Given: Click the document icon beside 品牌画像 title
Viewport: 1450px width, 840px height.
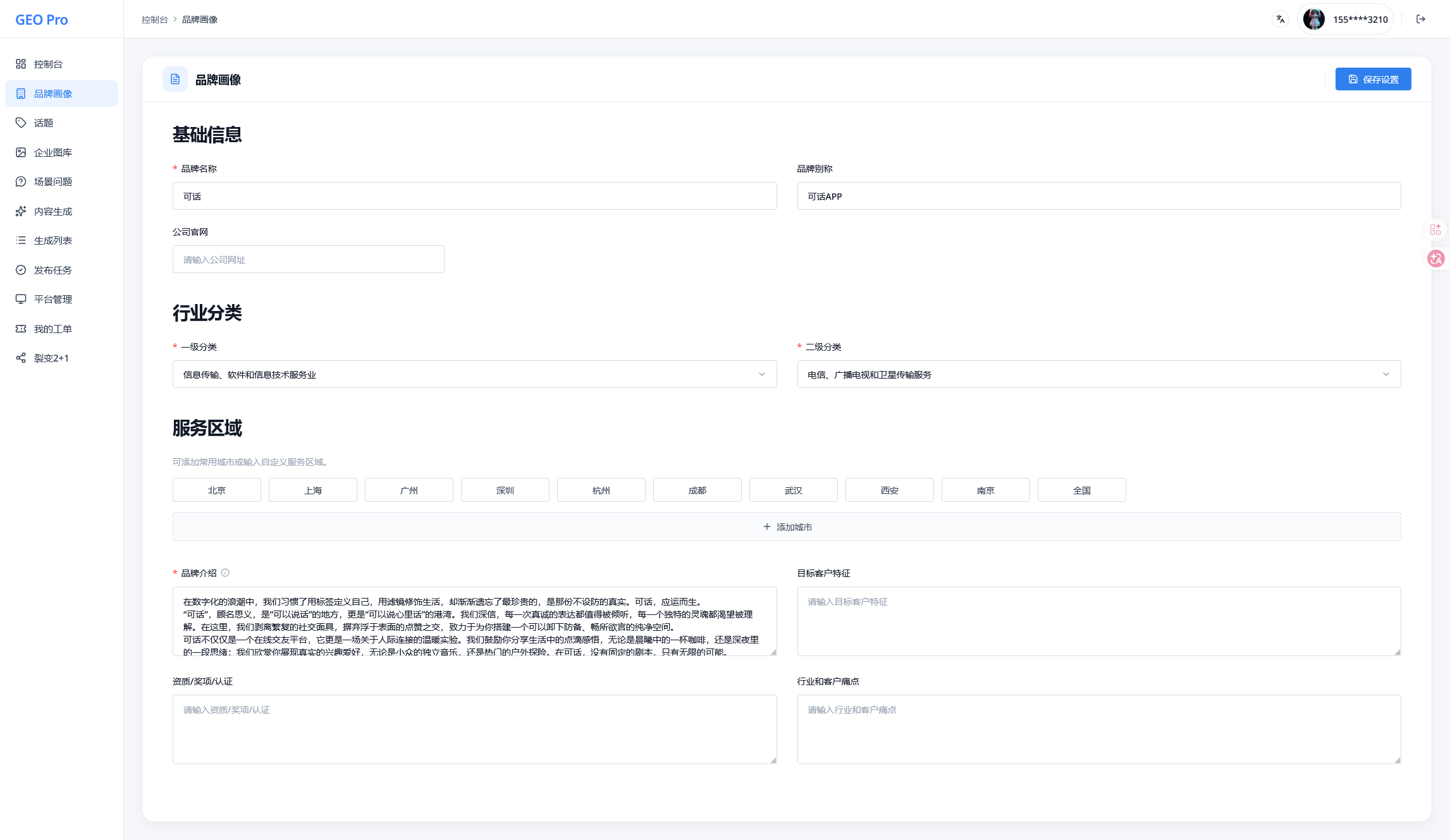Looking at the screenshot, I should point(175,79).
